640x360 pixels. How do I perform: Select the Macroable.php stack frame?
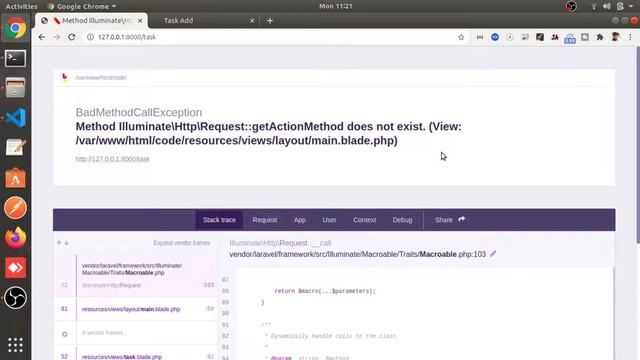point(136,276)
